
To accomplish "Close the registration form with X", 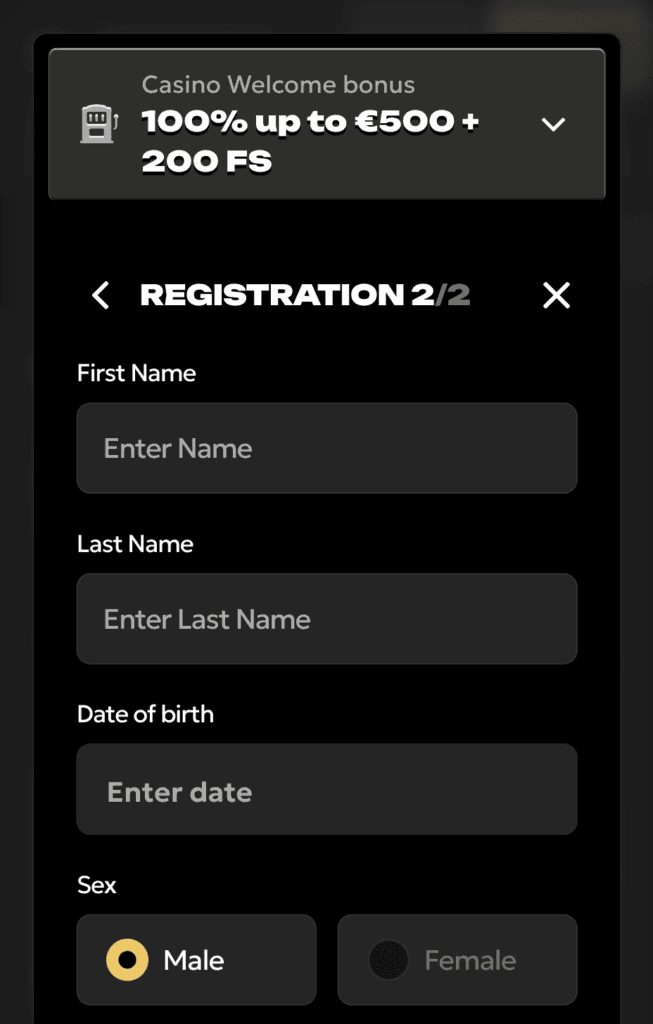I will click(556, 295).
